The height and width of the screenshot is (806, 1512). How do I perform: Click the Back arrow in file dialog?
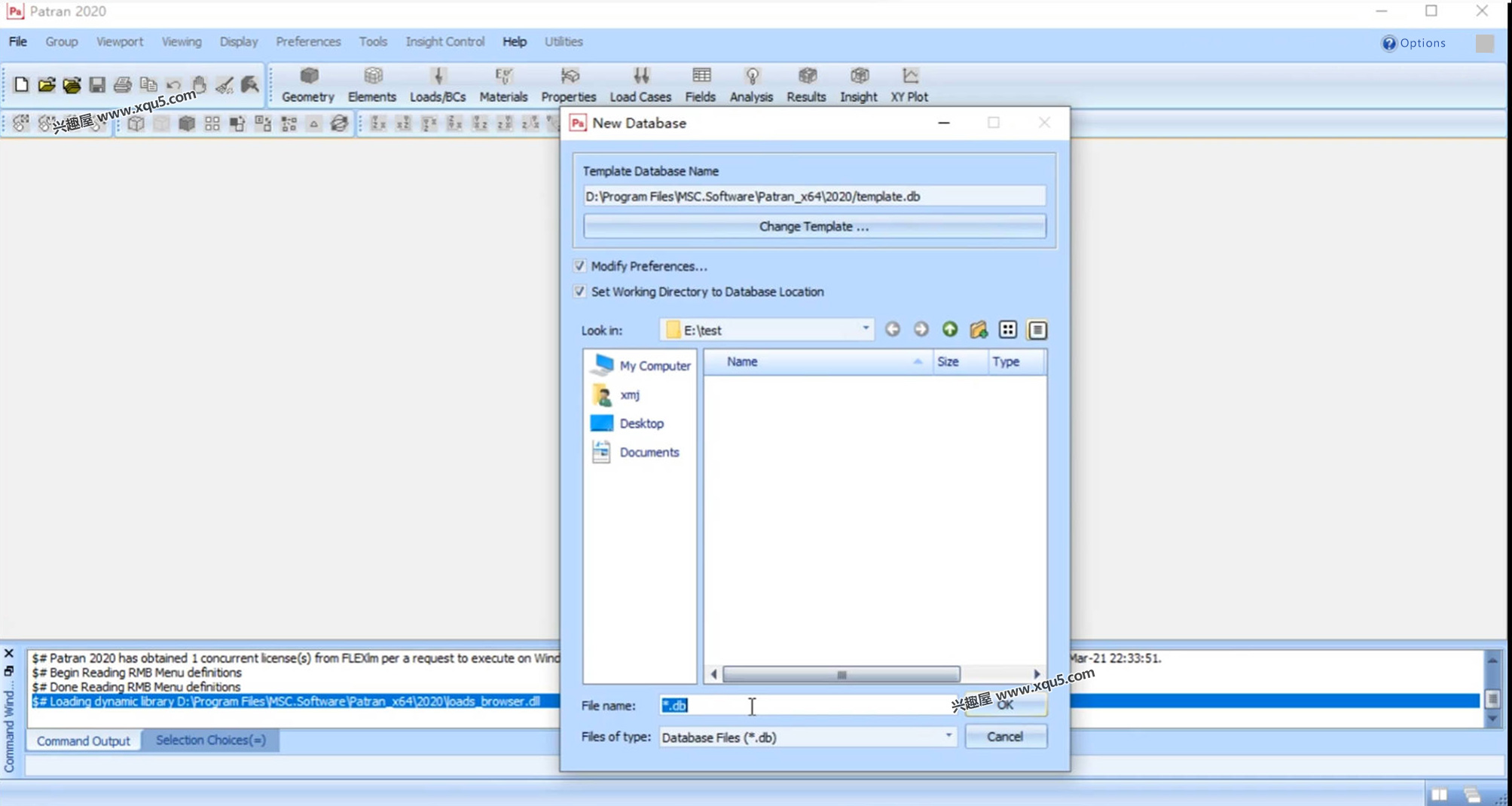[893, 329]
